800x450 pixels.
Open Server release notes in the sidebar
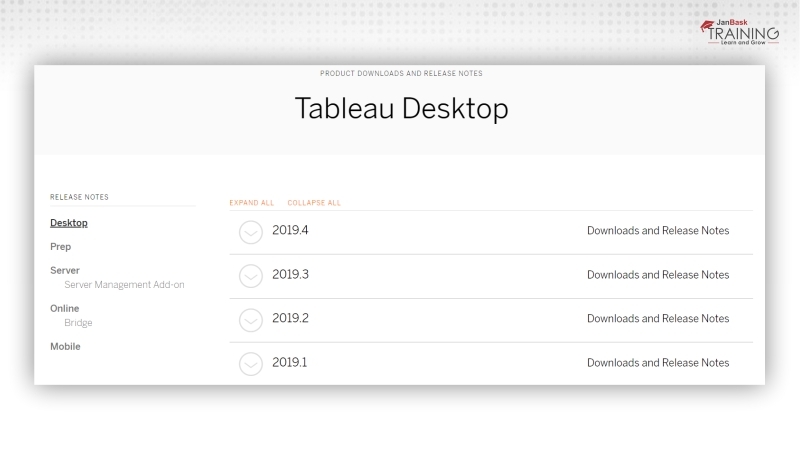coord(65,270)
